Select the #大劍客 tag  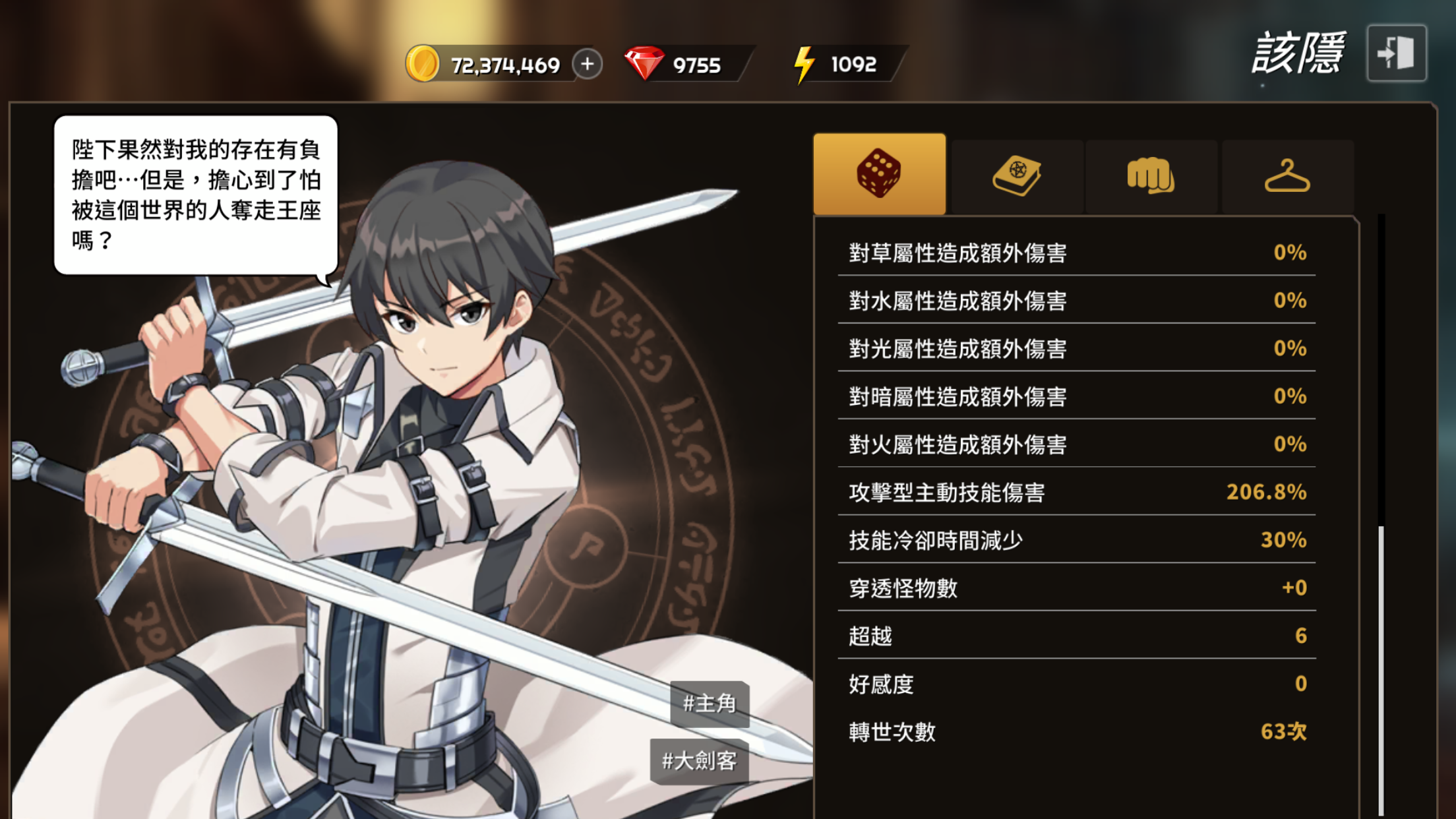point(699,761)
